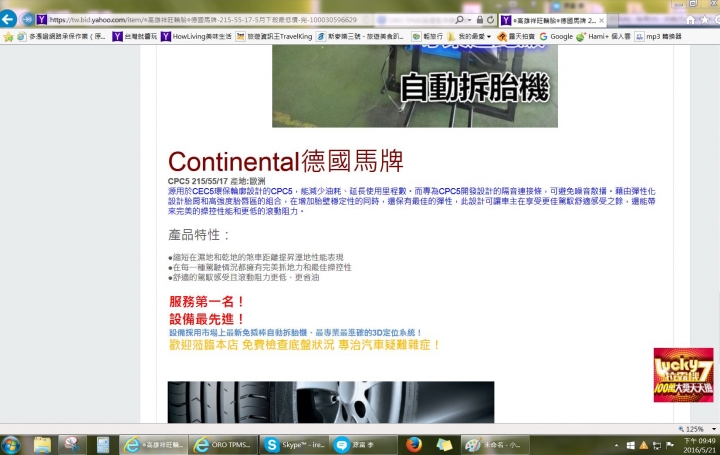
Task: Switch to the ORO TPMS Internet Explorer window
Action: [x=223, y=445]
